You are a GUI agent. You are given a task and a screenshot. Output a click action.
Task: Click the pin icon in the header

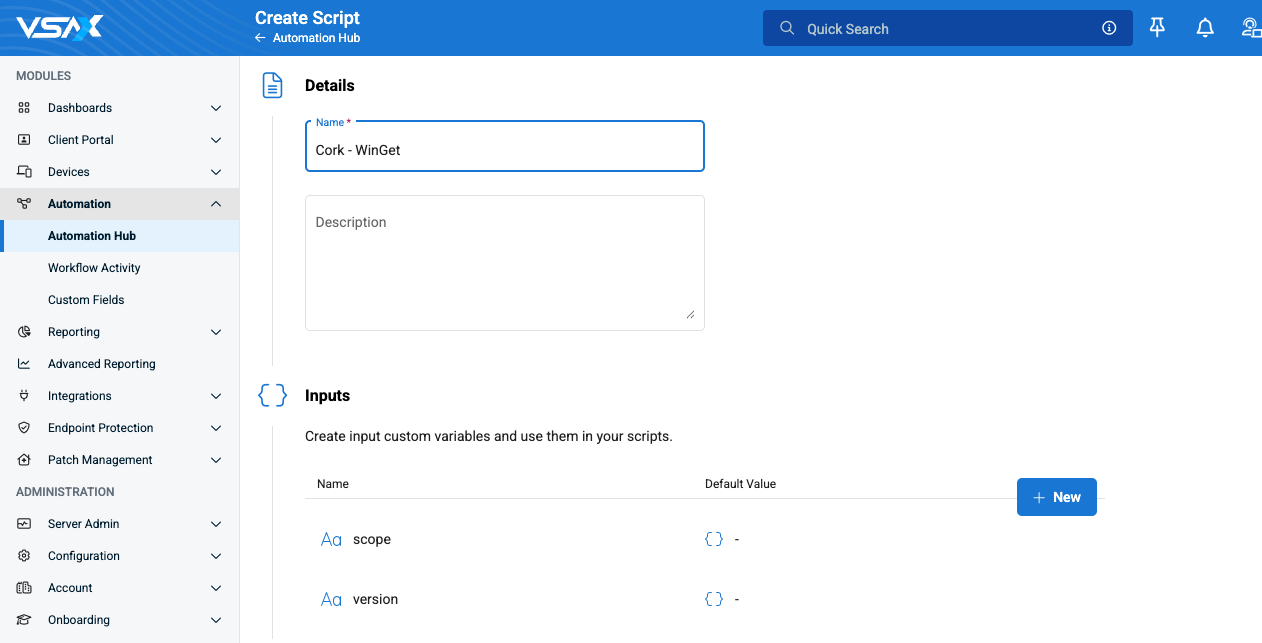click(1157, 28)
